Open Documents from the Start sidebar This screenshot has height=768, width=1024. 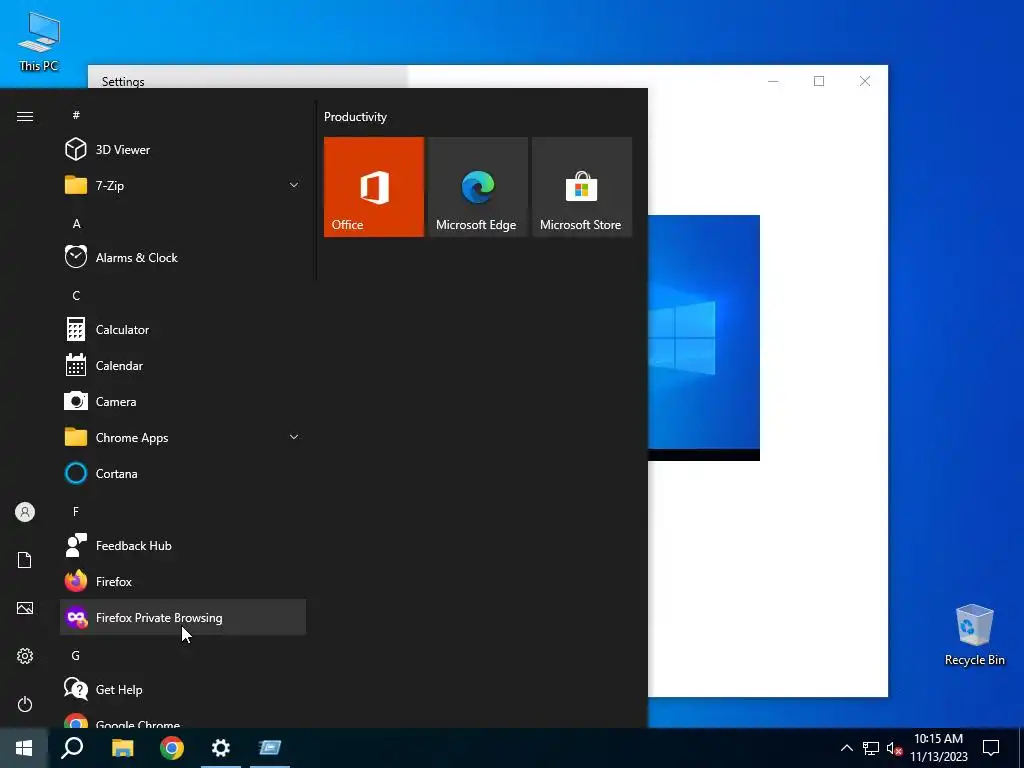(25, 560)
